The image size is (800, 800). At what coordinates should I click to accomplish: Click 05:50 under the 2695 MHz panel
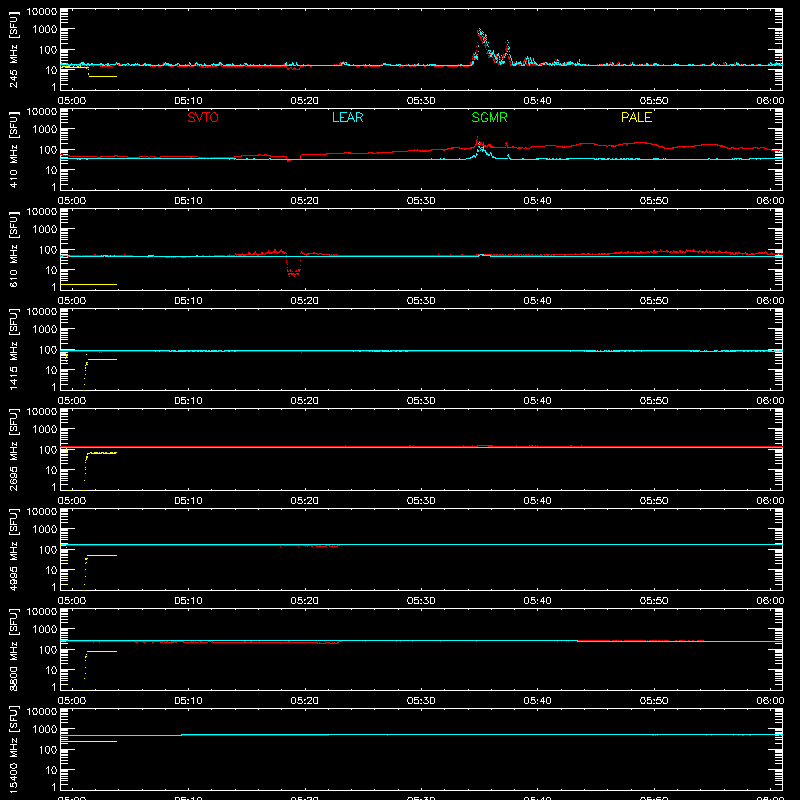click(654, 501)
